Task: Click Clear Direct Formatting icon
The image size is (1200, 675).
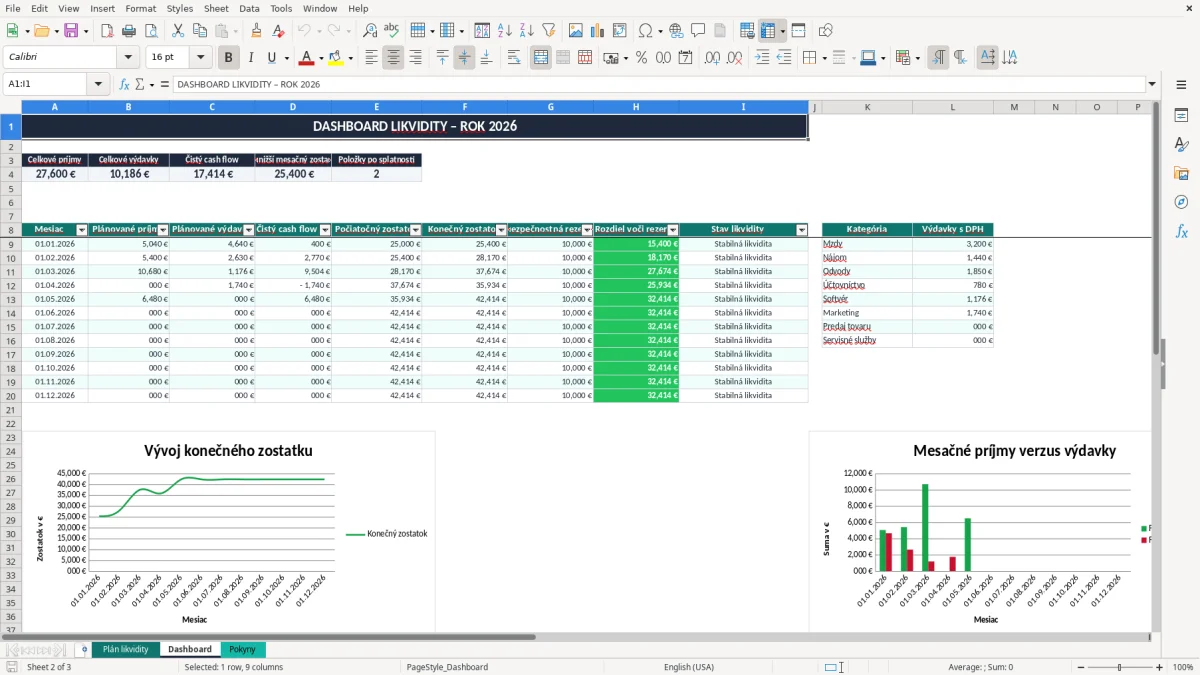Action: [x=278, y=31]
